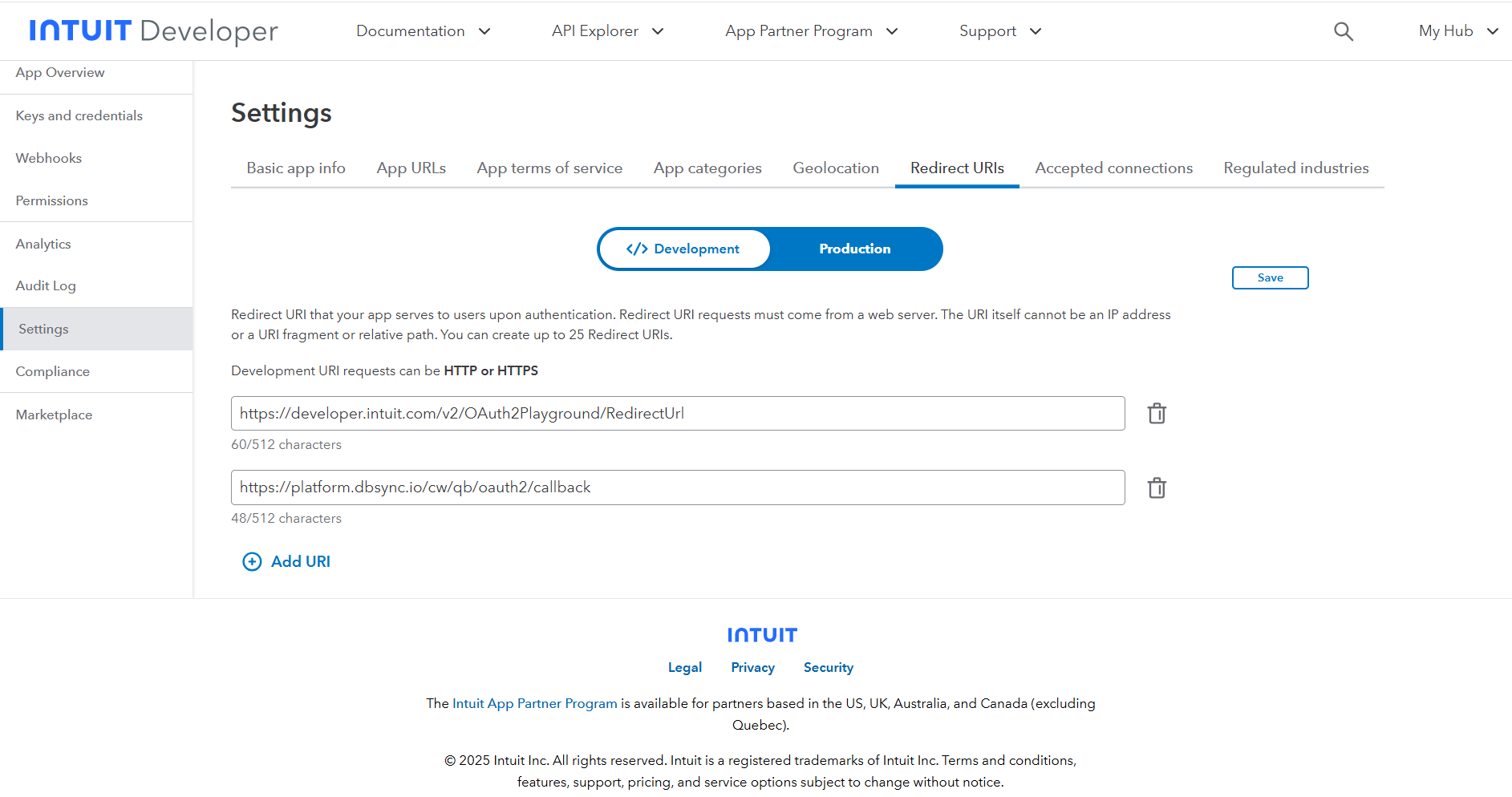Viewport: 1512px width, 797px height.
Task: Switch to Development environment
Action: [683, 249]
